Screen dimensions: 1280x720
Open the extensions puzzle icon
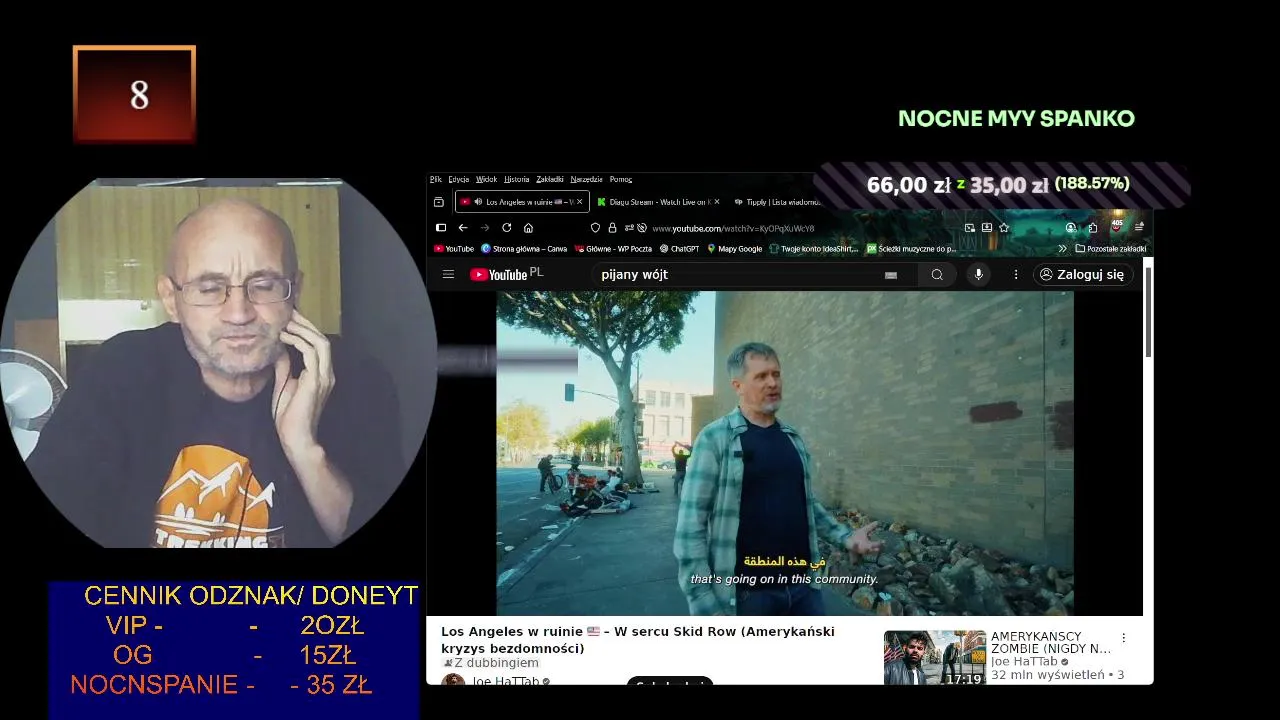click(1093, 228)
